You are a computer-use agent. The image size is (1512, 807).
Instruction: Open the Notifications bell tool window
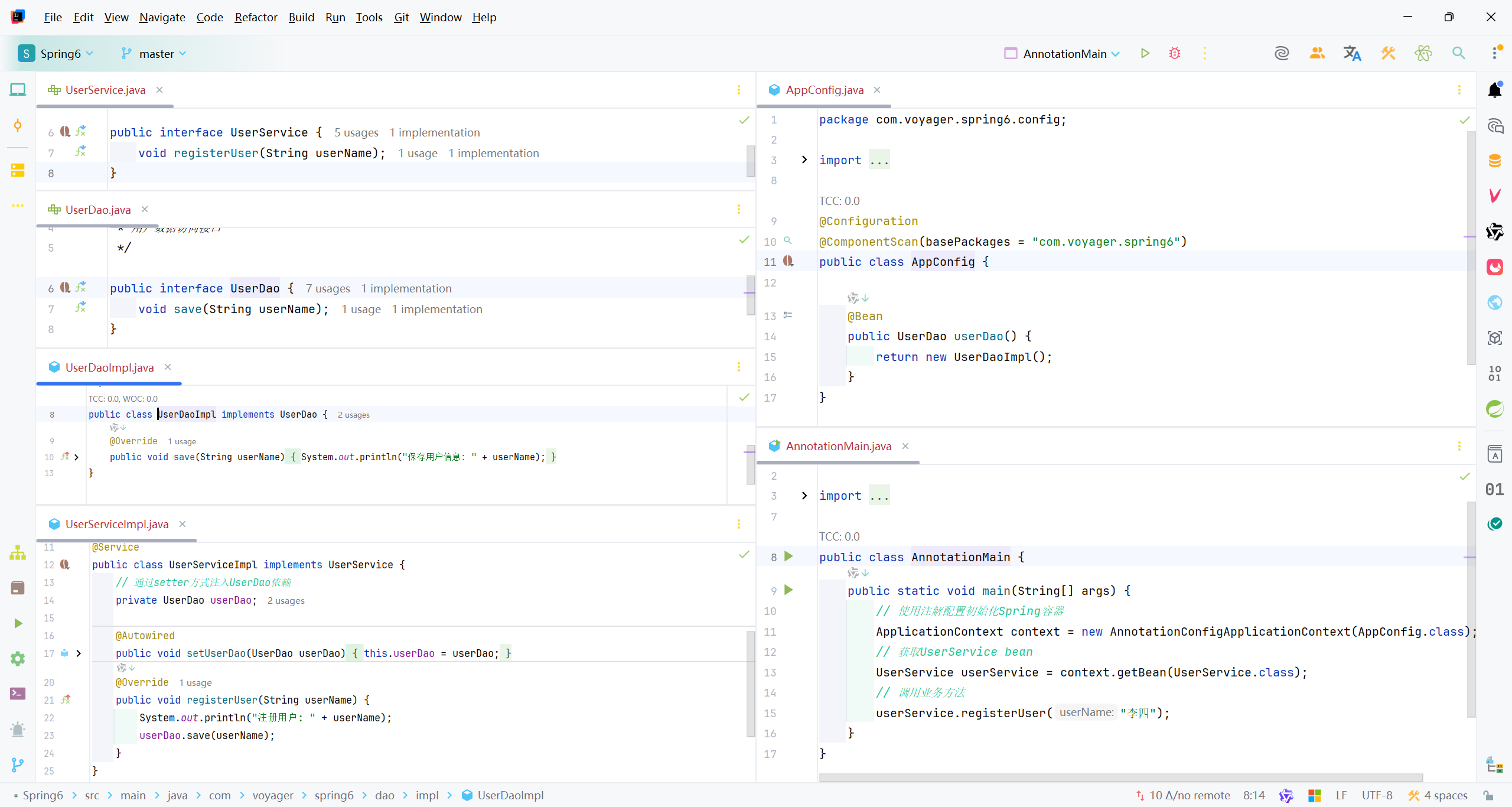click(1494, 90)
